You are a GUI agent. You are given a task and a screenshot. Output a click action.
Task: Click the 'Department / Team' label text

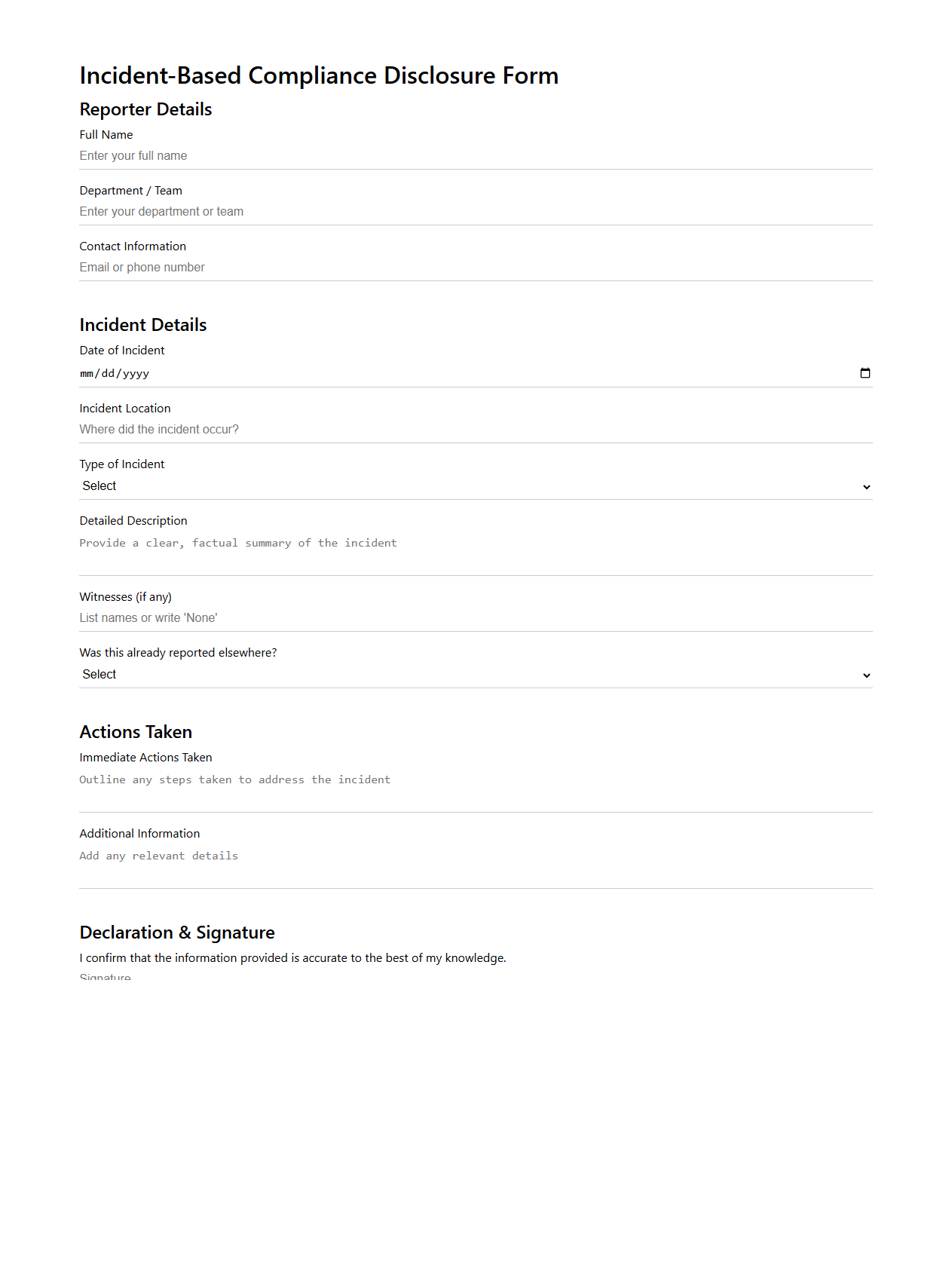point(131,191)
